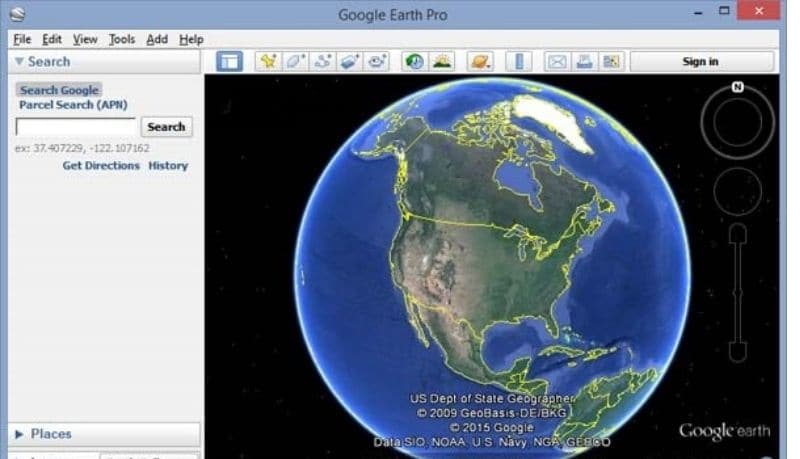This screenshot has height=459, width=800.
Task: Click the Sign in button
Action: 702,61
